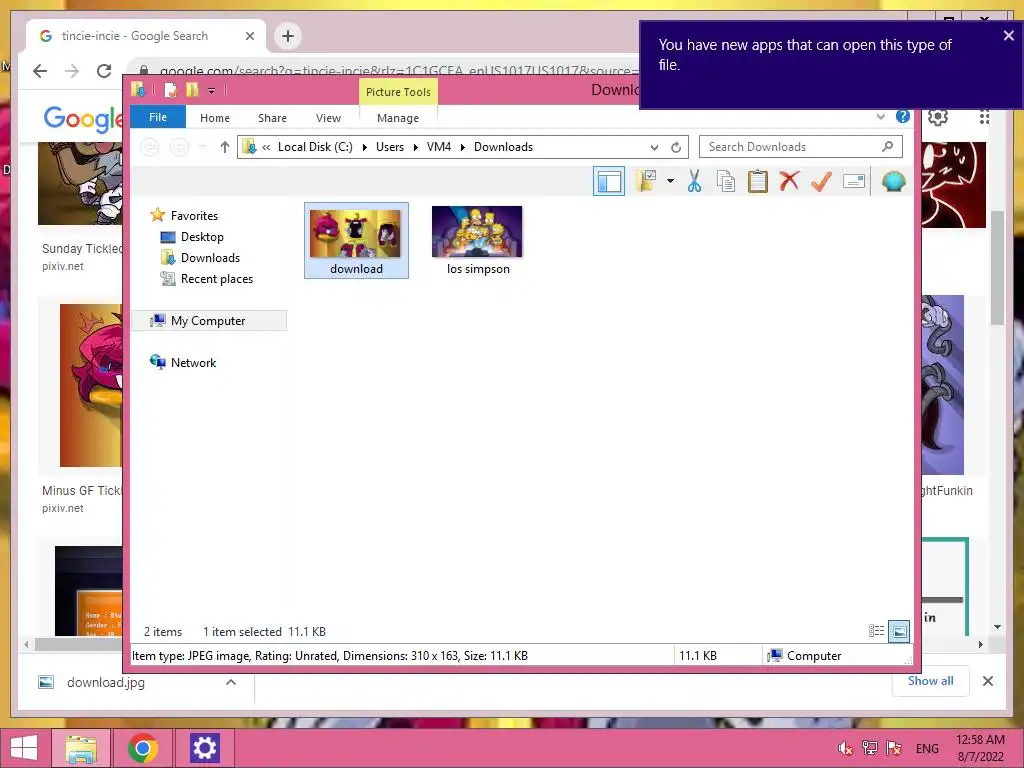Select Favorites in navigation pane
The width and height of the screenshot is (1024, 768).
(194, 216)
